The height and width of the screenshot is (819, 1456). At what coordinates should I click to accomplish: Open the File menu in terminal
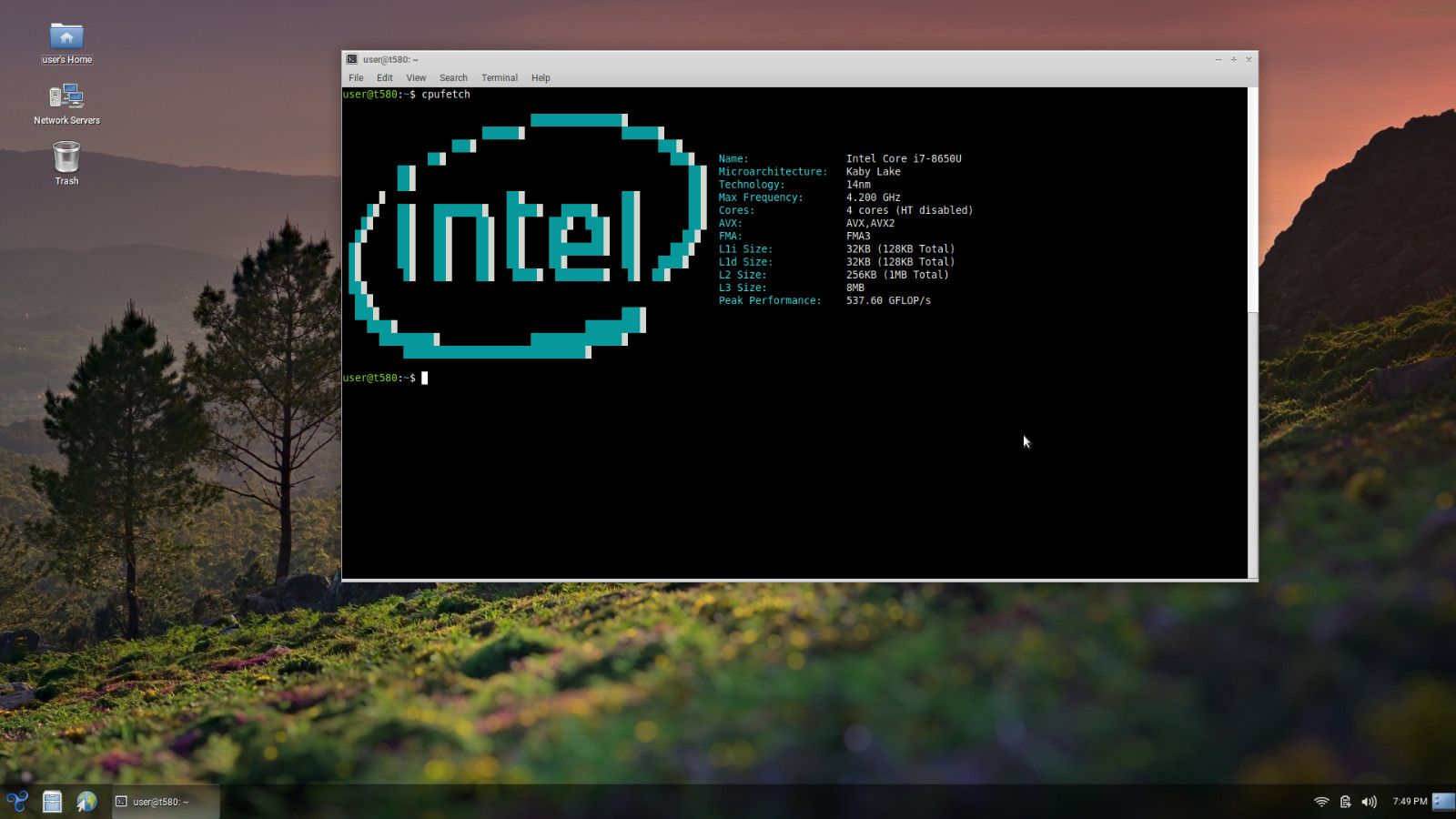(x=356, y=78)
